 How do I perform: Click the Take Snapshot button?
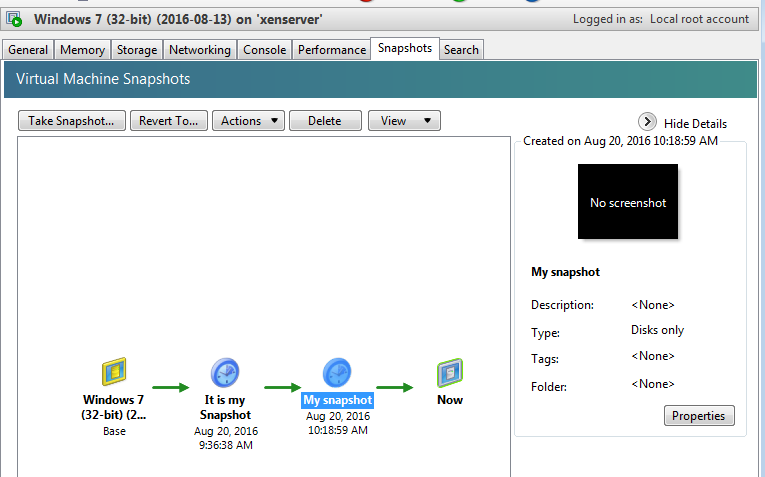[x=71, y=121]
